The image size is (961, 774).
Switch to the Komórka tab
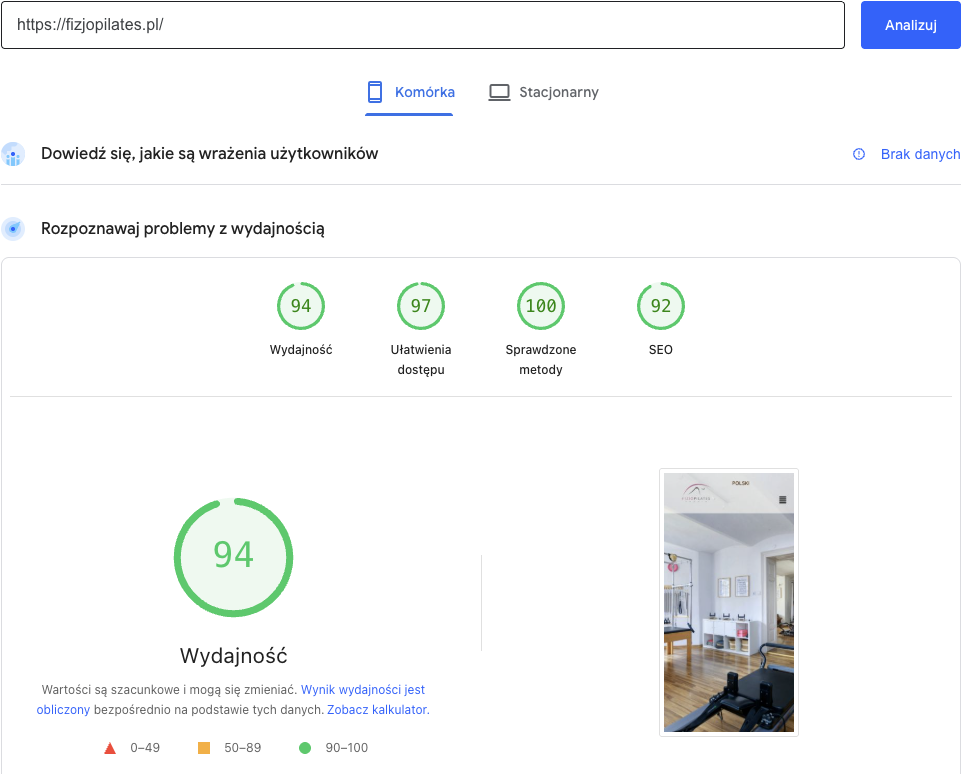tap(409, 91)
